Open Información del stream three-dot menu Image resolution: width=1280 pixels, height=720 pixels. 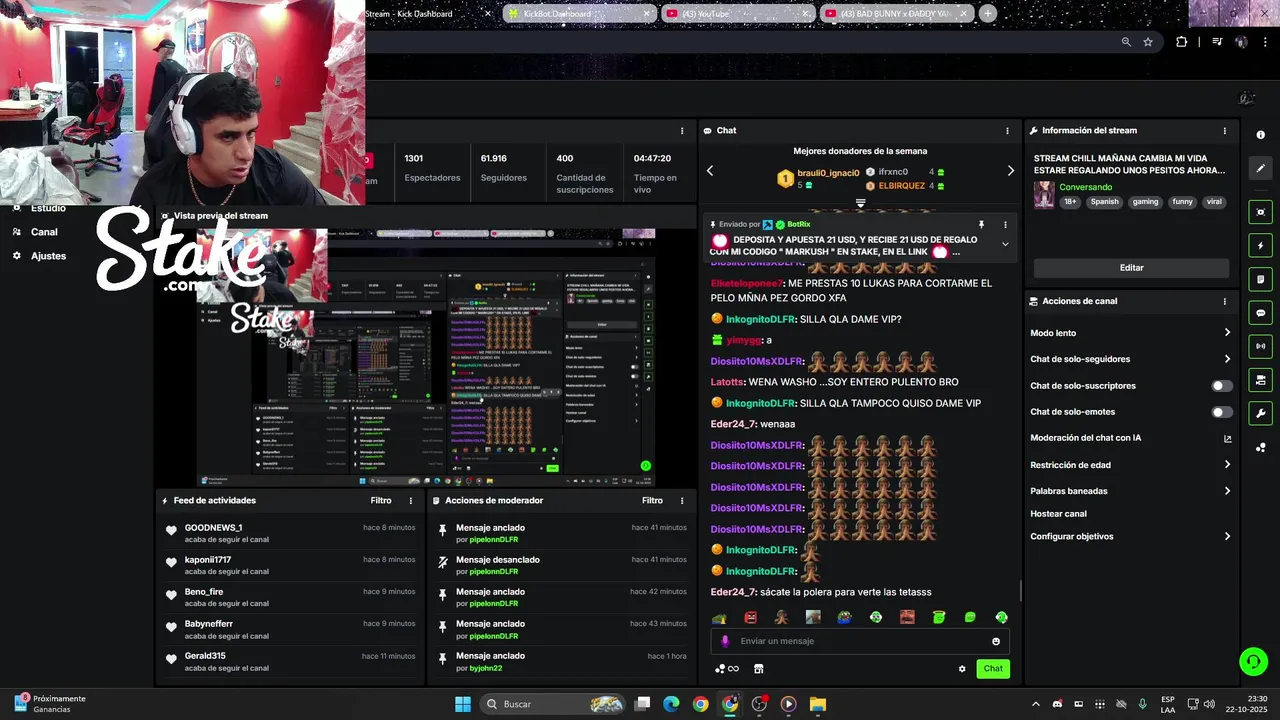[1224, 131]
